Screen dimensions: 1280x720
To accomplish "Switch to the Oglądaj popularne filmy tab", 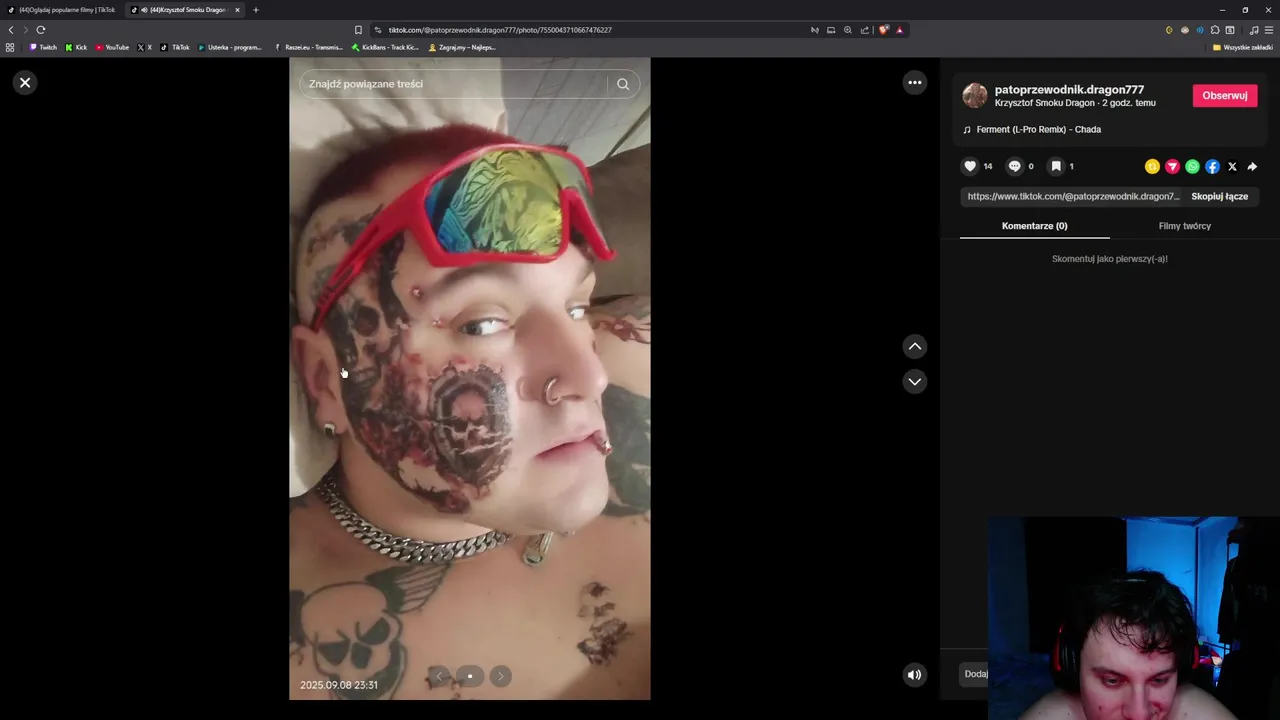I will click(x=62, y=10).
